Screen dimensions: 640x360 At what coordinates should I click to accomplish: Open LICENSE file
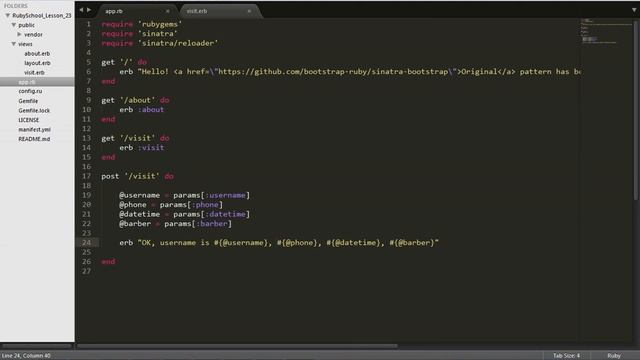29,120
